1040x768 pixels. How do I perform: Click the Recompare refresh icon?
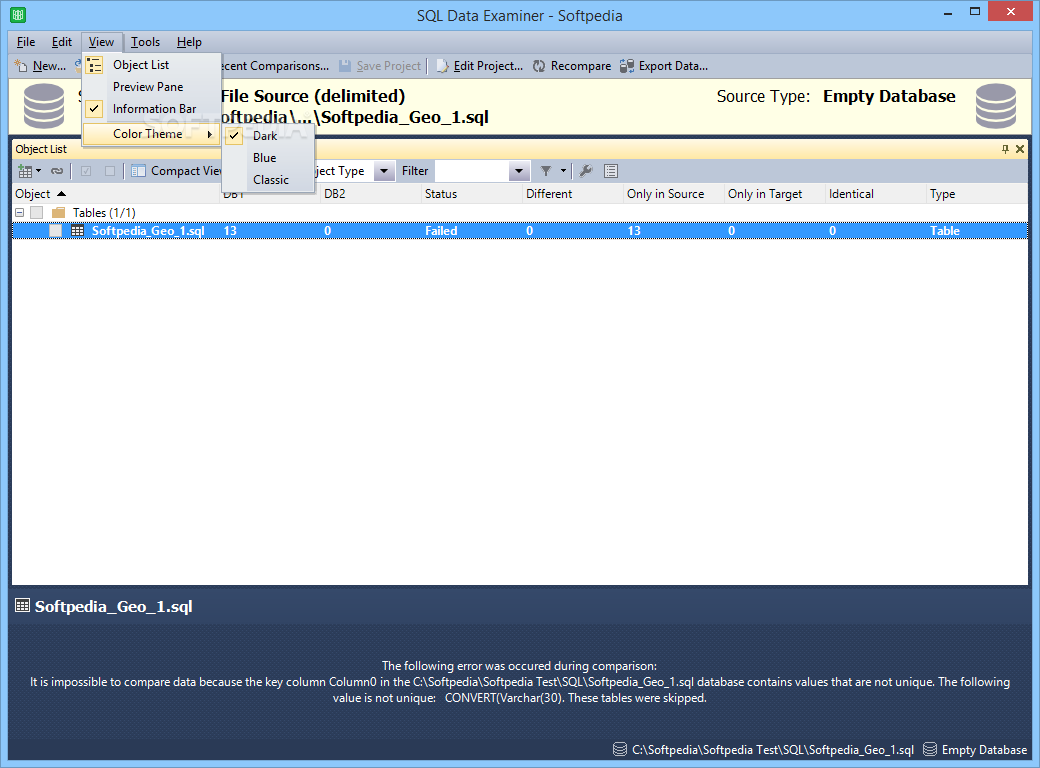point(539,66)
